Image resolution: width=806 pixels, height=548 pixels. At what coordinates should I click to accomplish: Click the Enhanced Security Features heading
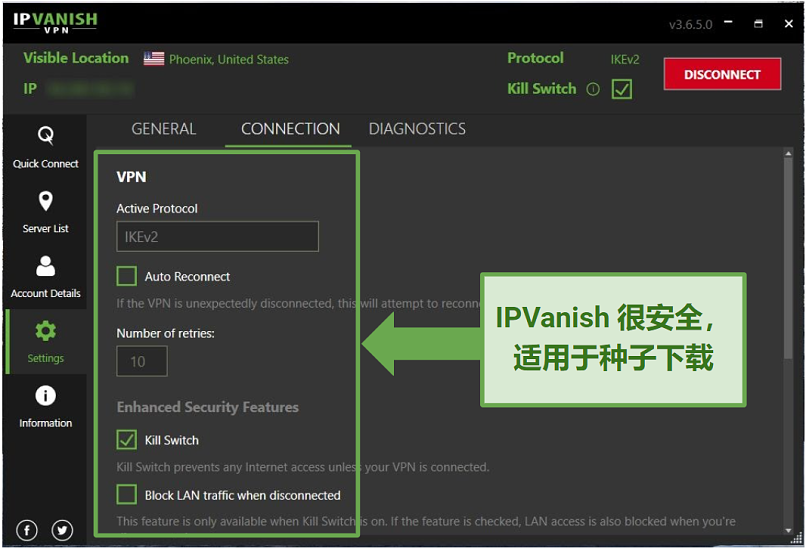pos(208,407)
